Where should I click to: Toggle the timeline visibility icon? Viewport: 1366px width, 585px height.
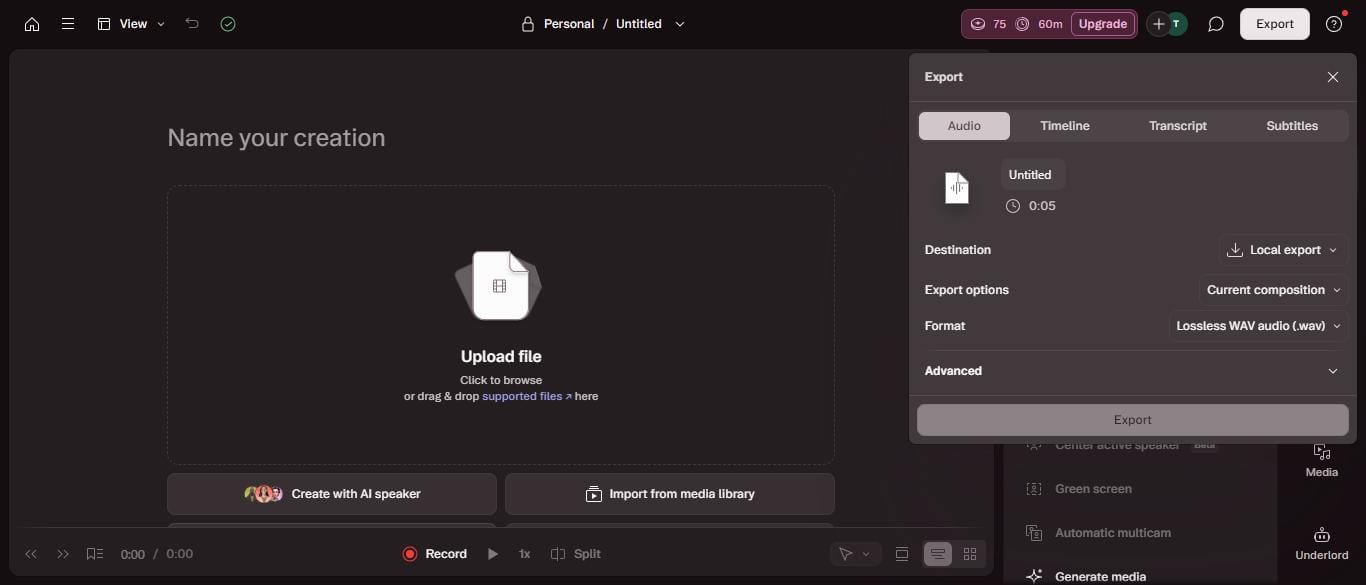pos(902,554)
